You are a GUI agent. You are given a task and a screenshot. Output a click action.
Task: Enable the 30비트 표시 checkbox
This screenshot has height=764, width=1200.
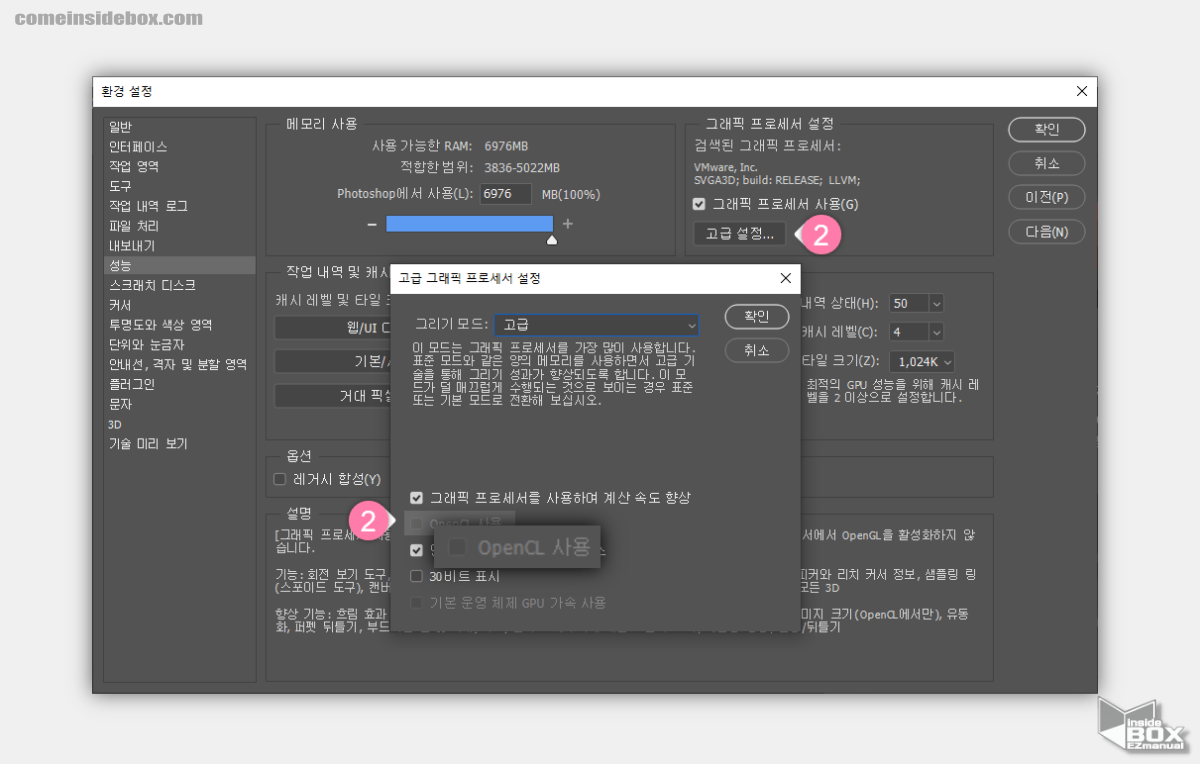[x=417, y=575]
